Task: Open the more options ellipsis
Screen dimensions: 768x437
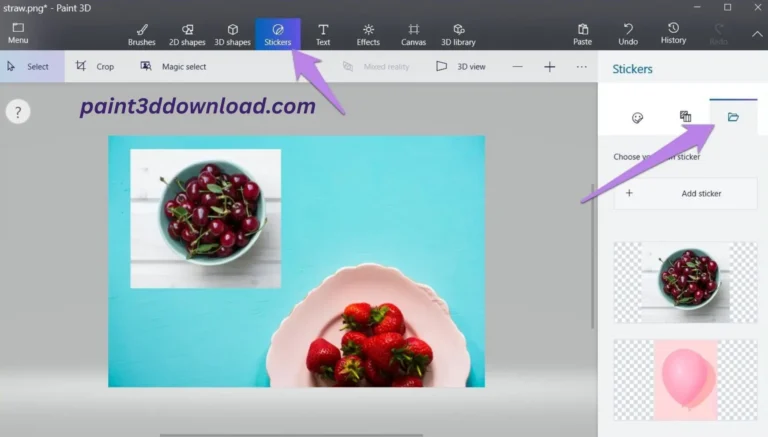Action: tap(581, 67)
